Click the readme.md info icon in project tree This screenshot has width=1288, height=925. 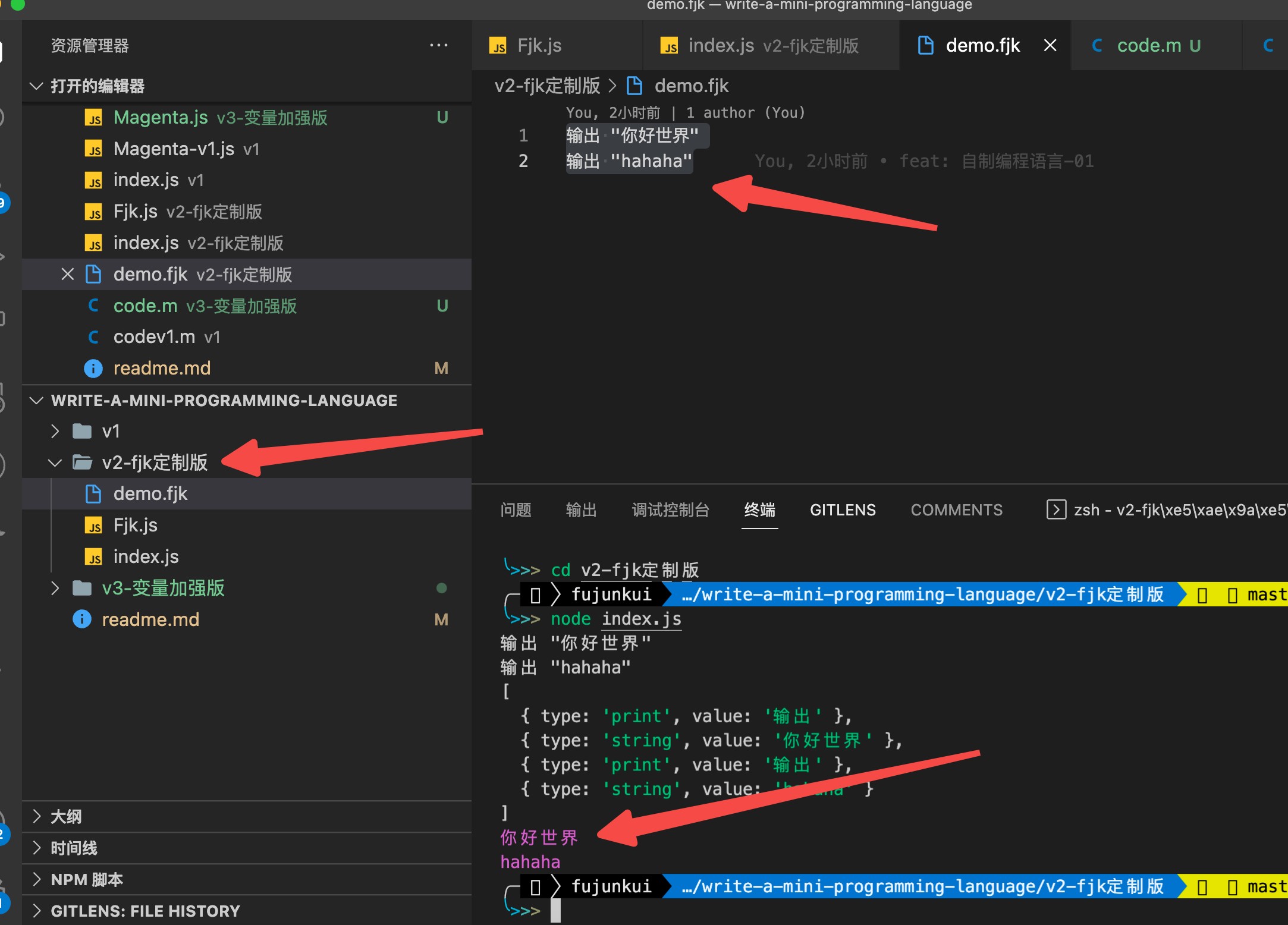(81, 619)
